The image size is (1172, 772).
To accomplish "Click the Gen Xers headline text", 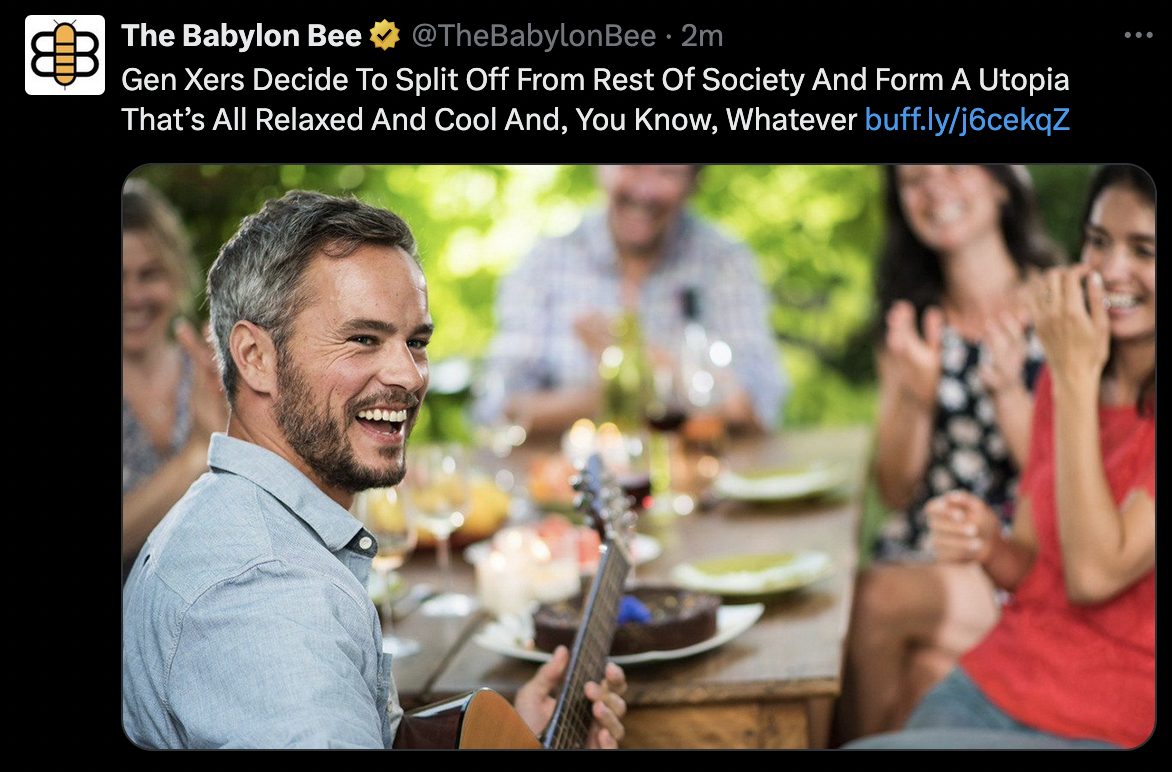I will point(595,99).
